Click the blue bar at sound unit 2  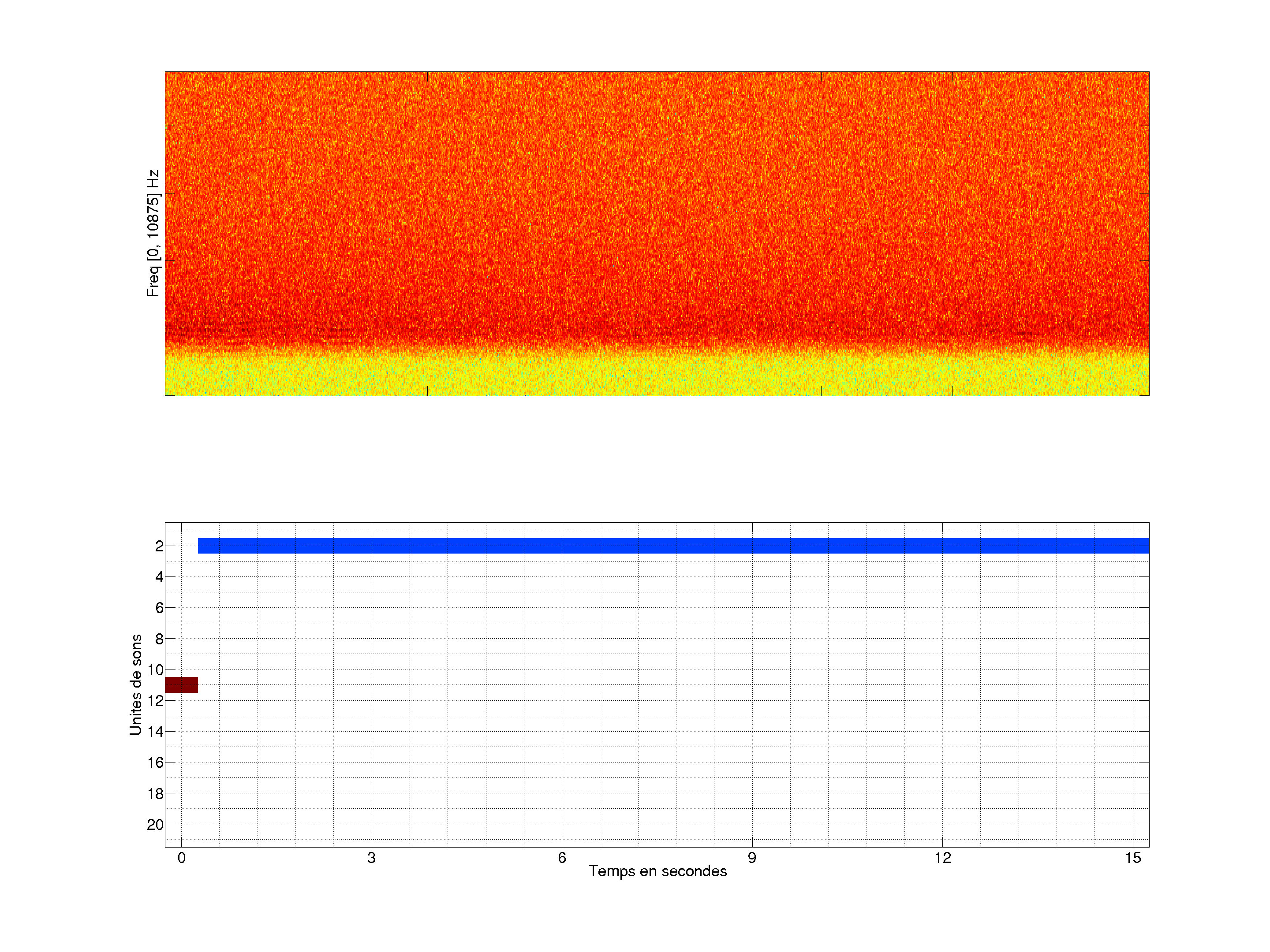pos(673,546)
